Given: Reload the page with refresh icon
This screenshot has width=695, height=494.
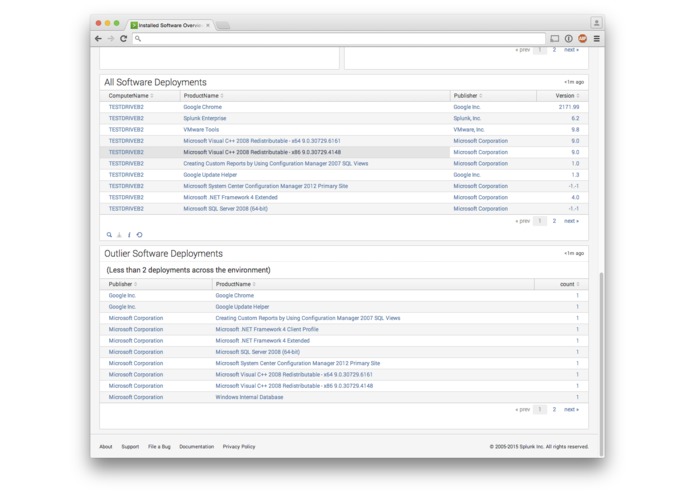Looking at the screenshot, I should (x=124, y=39).
